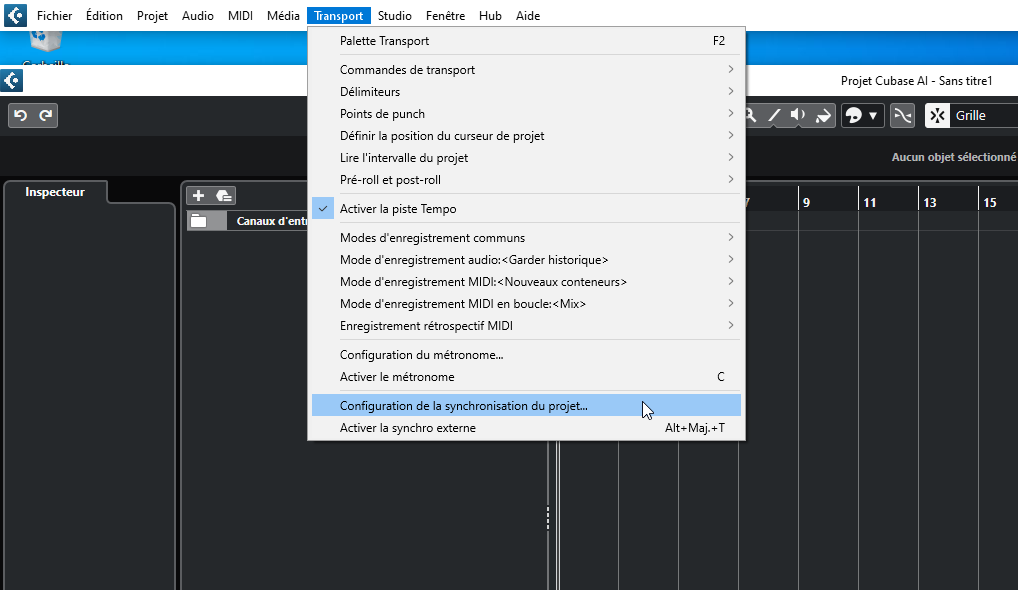Open the color palette dropdown arrow
Image resolution: width=1018 pixels, height=590 pixels.
(x=873, y=115)
